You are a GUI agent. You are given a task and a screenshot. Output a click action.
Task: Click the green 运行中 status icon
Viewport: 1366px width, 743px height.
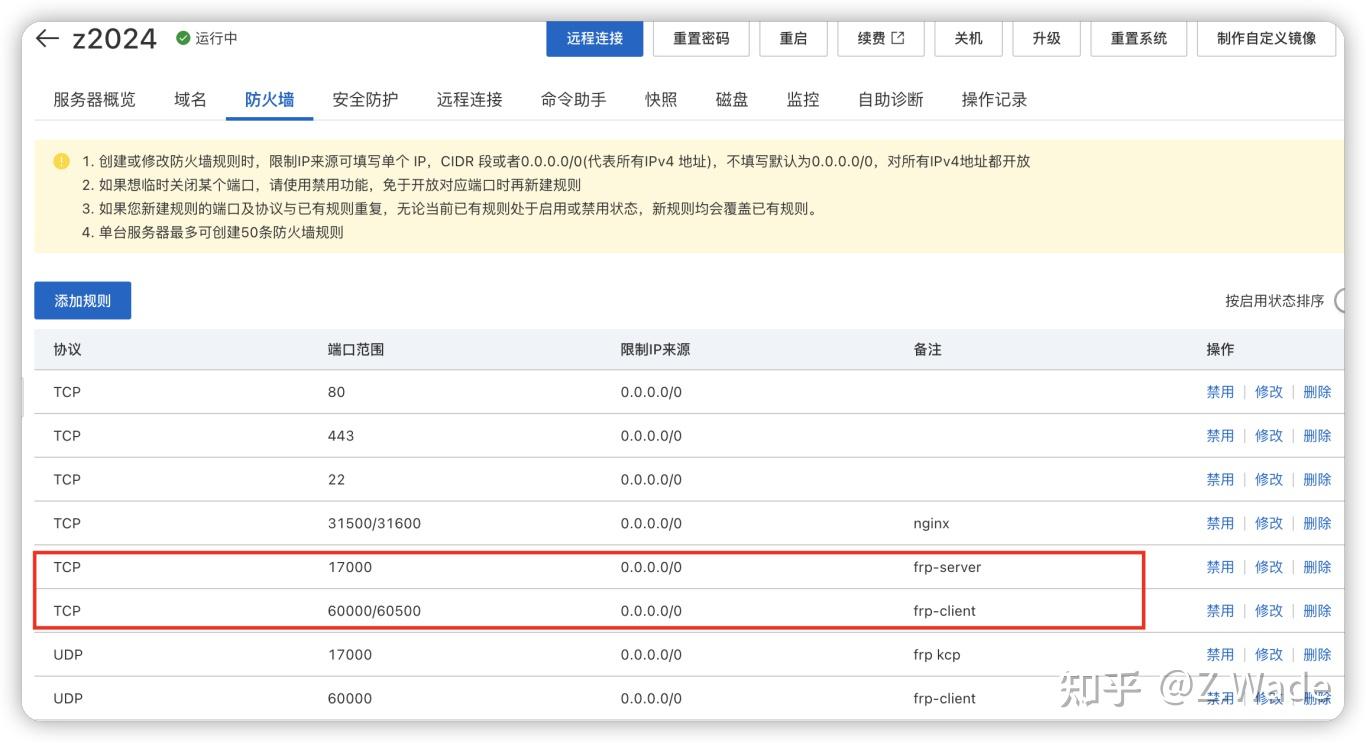(182, 38)
